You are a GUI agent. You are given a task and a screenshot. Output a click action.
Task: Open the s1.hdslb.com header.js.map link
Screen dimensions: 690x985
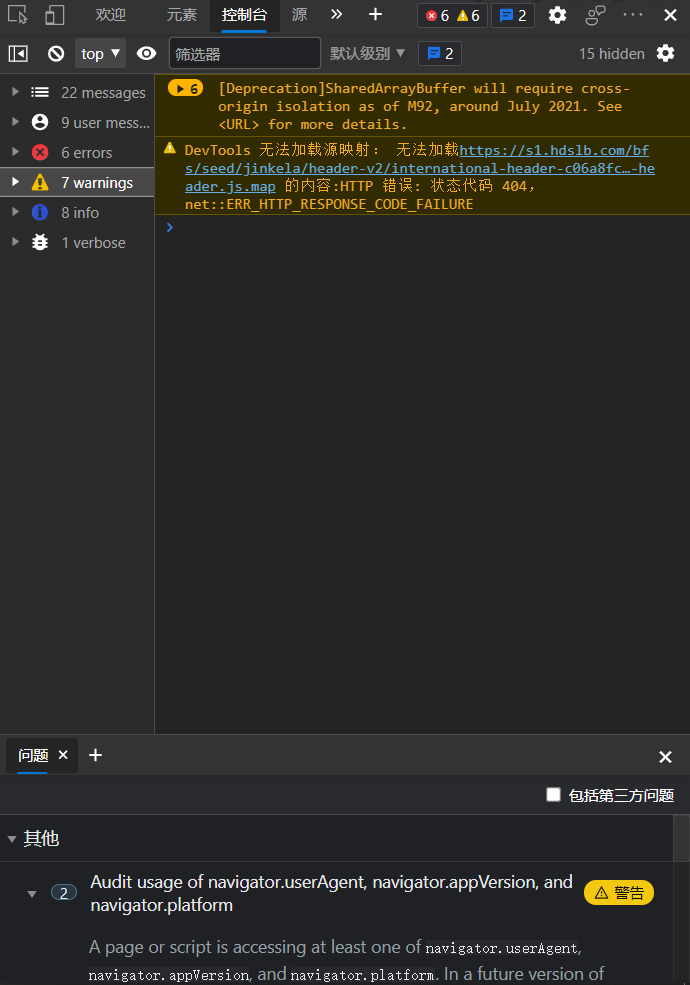coord(420,168)
